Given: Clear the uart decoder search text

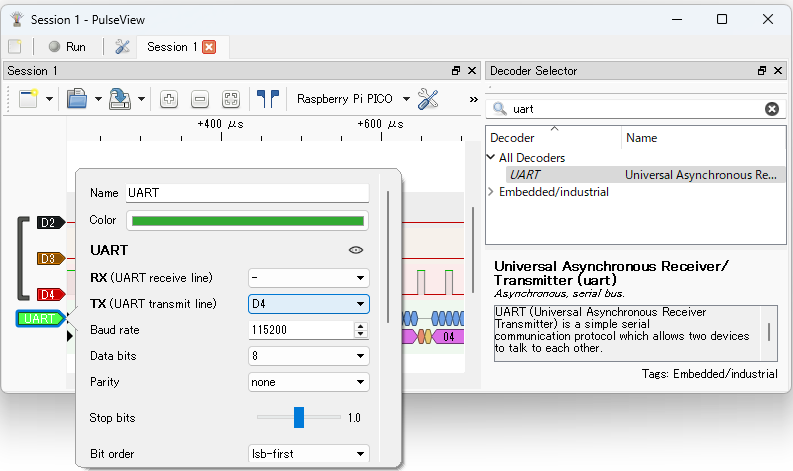Looking at the screenshot, I should coord(772,109).
